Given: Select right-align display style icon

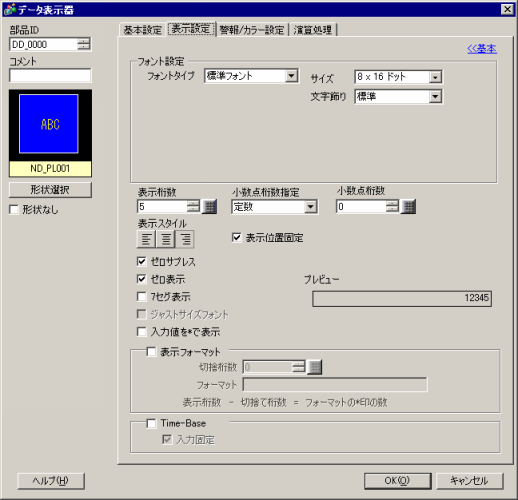Looking at the screenshot, I should [x=185, y=239].
